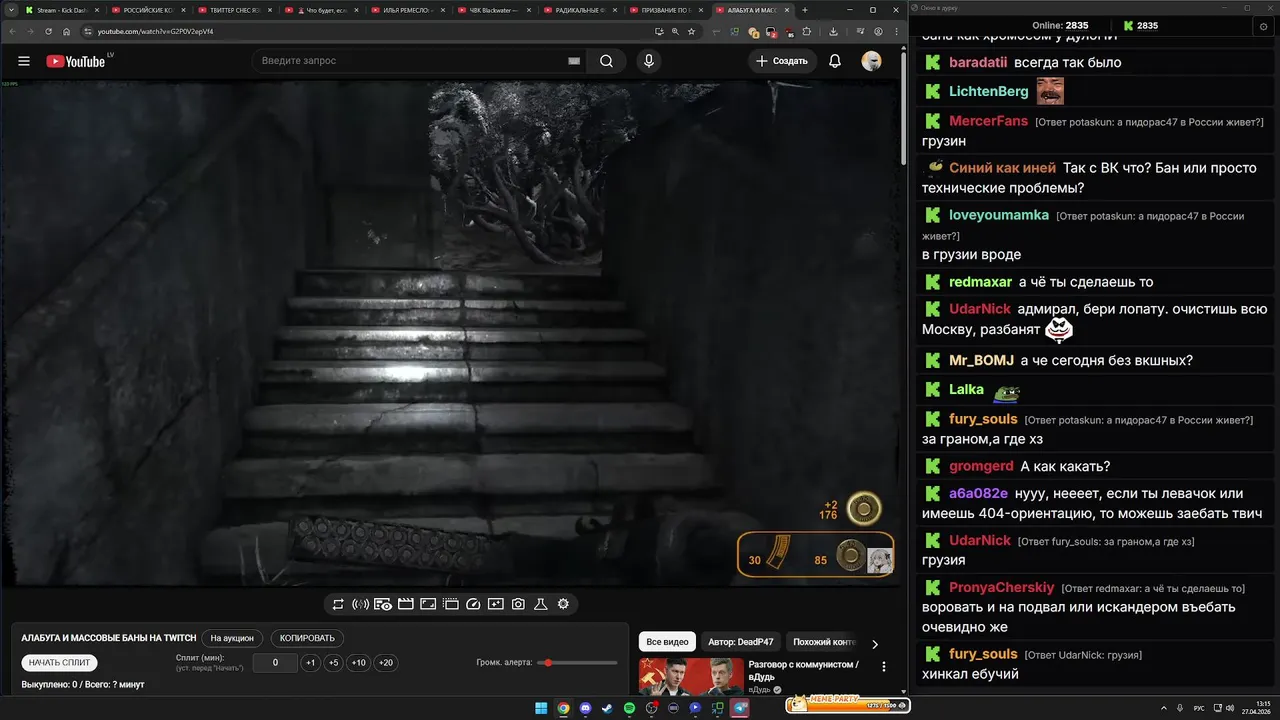Open a new browser tab with plus
The width and height of the screenshot is (1280, 720).
(x=805, y=10)
